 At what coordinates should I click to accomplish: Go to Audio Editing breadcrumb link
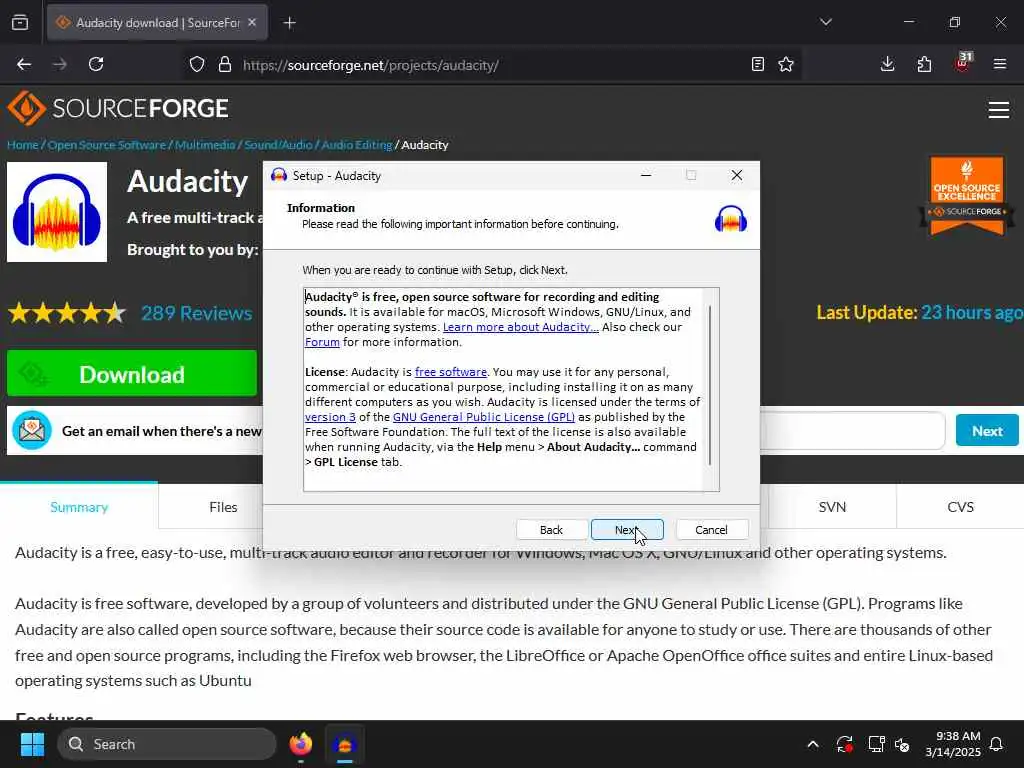coord(357,145)
